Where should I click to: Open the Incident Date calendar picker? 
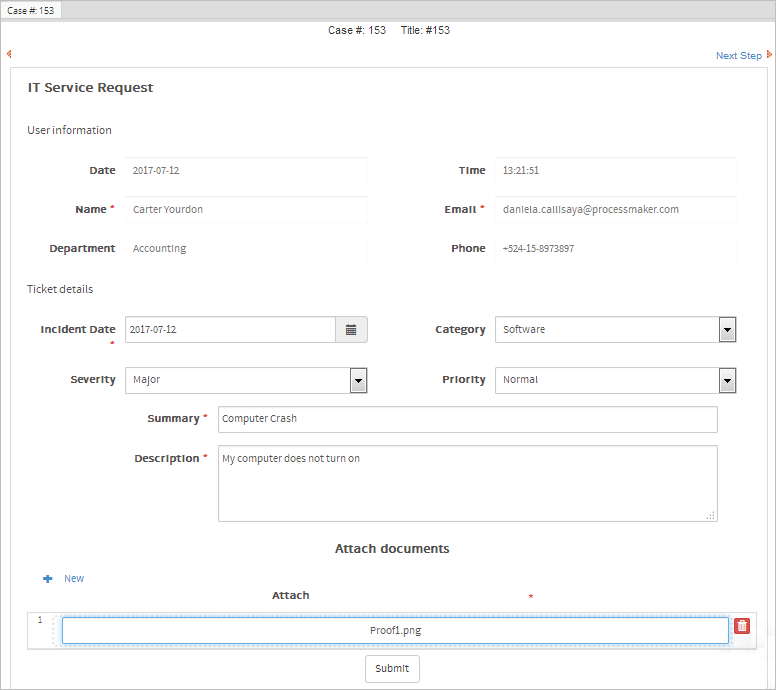click(351, 330)
